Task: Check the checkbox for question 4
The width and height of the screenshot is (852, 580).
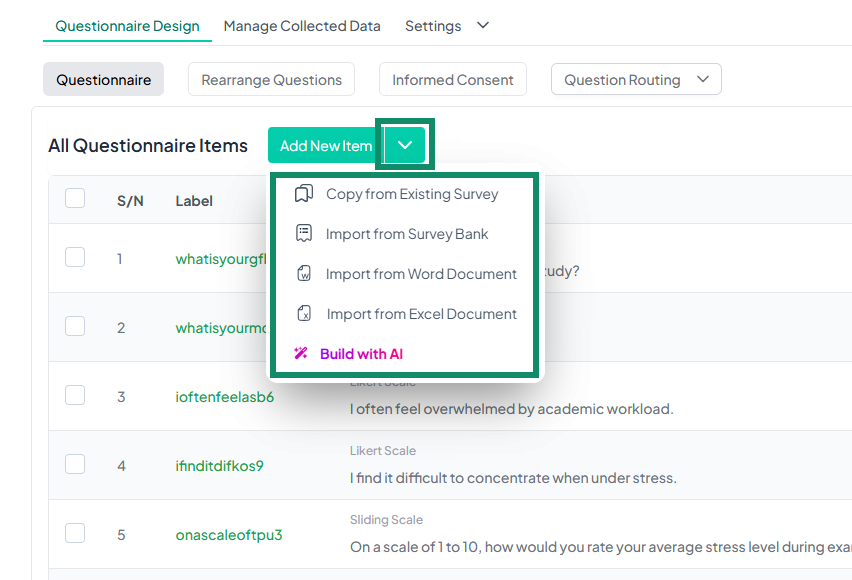Action: coord(75,464)
